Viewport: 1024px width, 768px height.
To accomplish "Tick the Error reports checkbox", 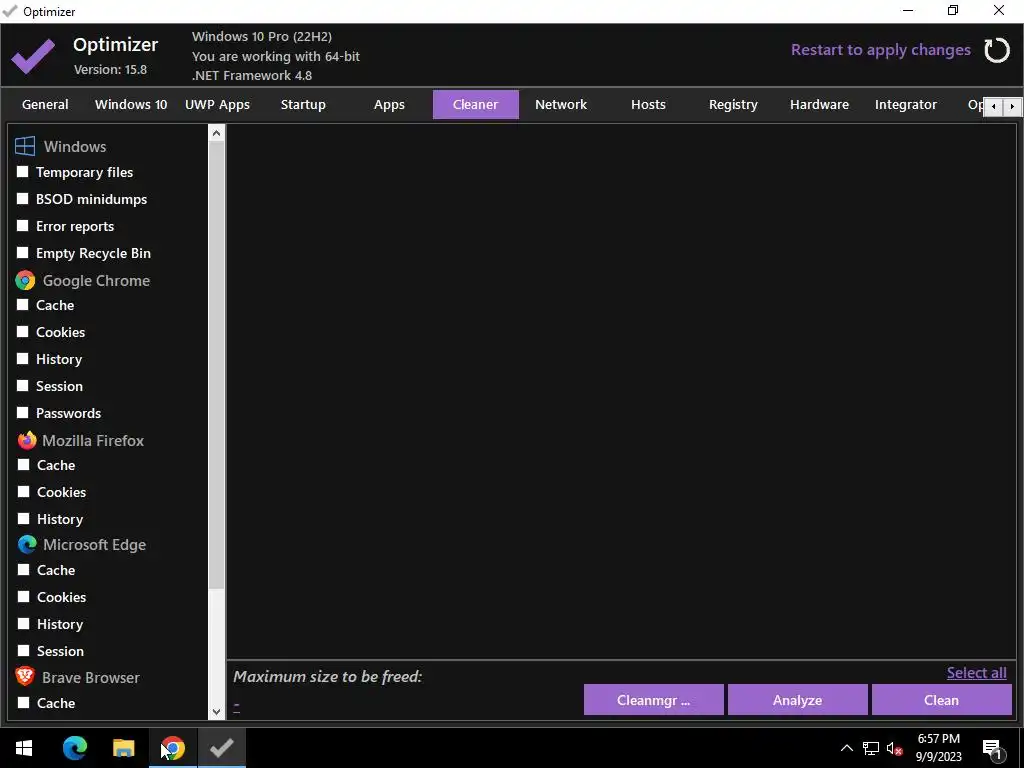I will click(x=23, y=225).
